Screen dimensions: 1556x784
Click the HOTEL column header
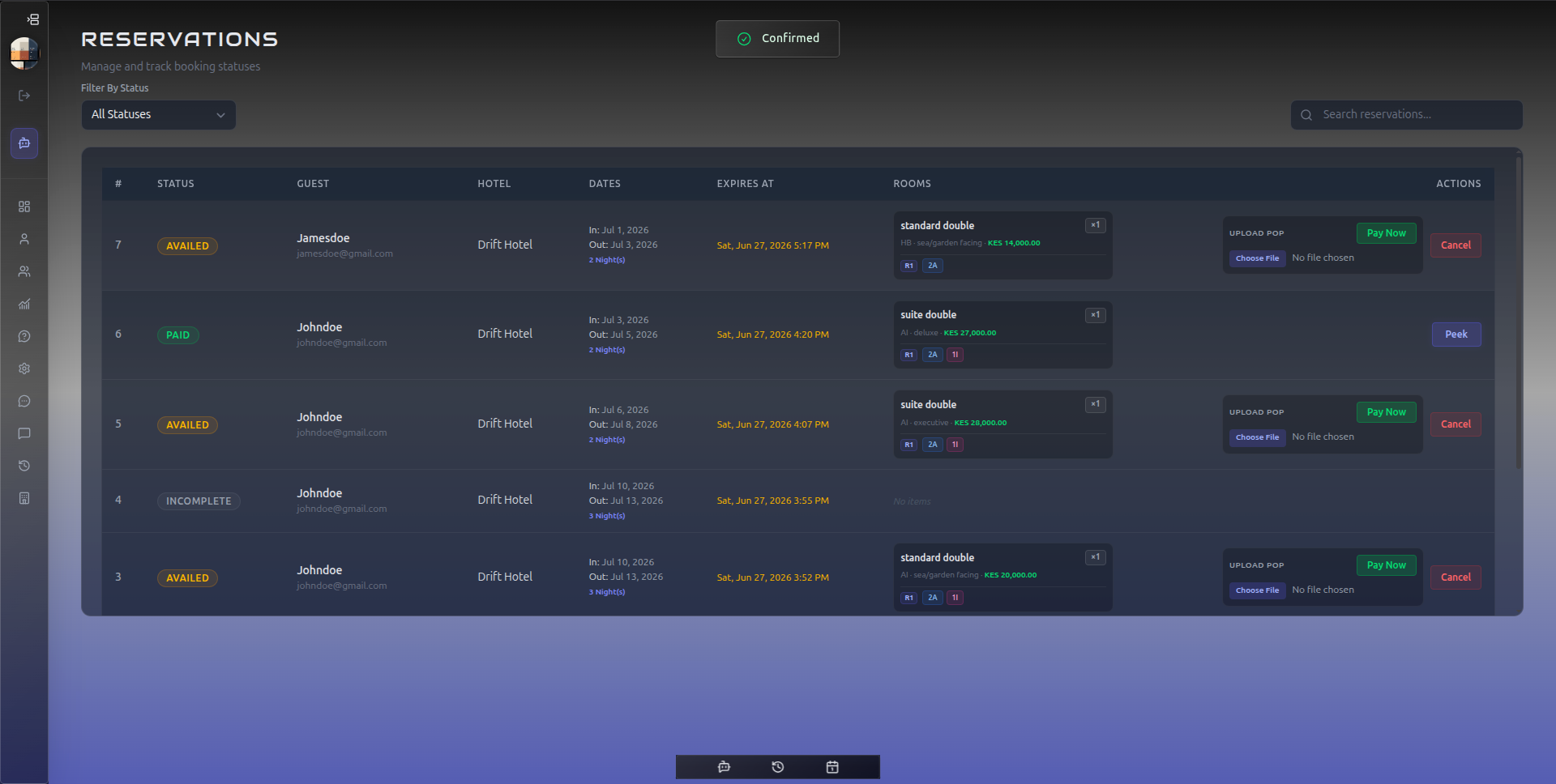click(x=494, y=184)
